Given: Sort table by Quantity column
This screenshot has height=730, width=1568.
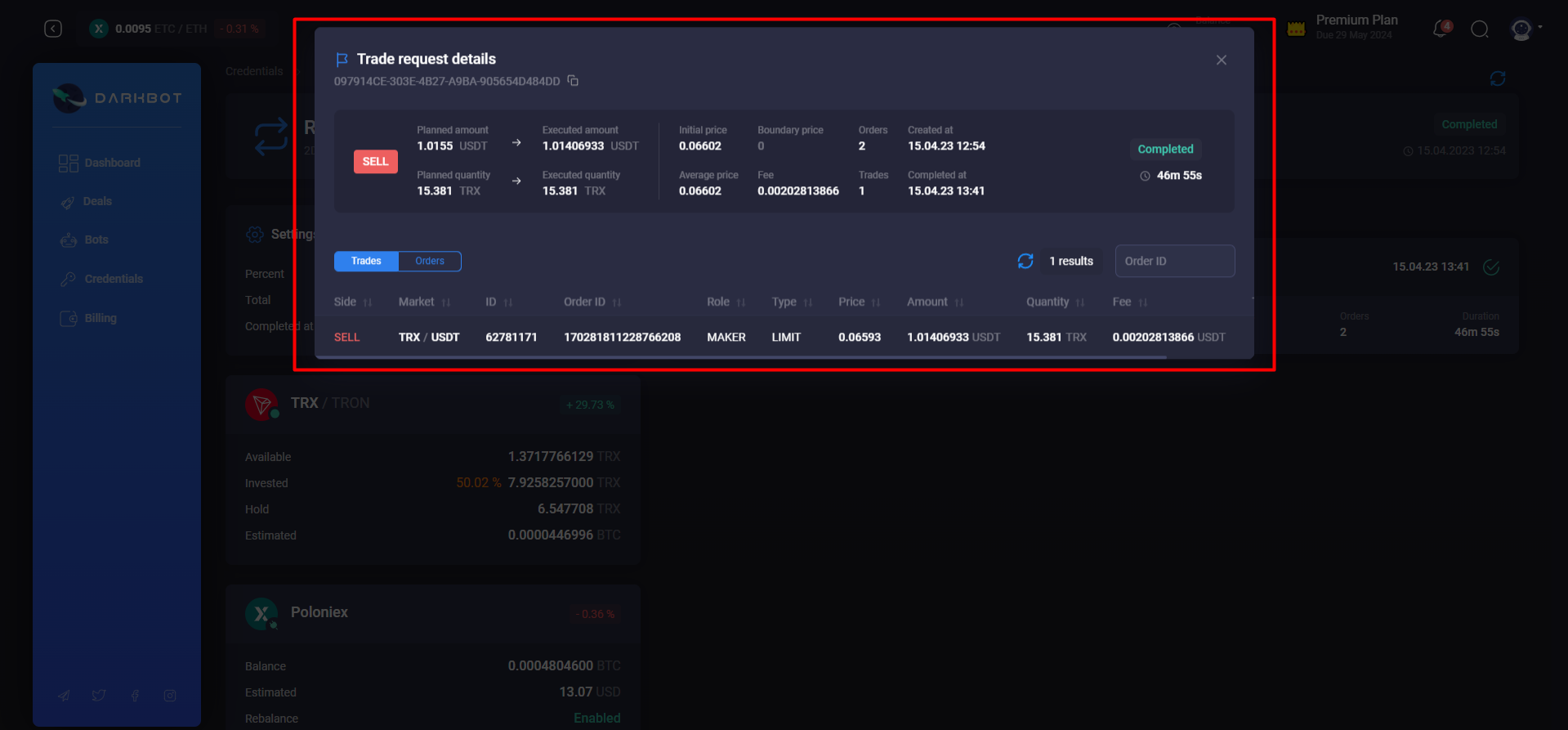Looking at the screenshot, I should coord(1056,302).
